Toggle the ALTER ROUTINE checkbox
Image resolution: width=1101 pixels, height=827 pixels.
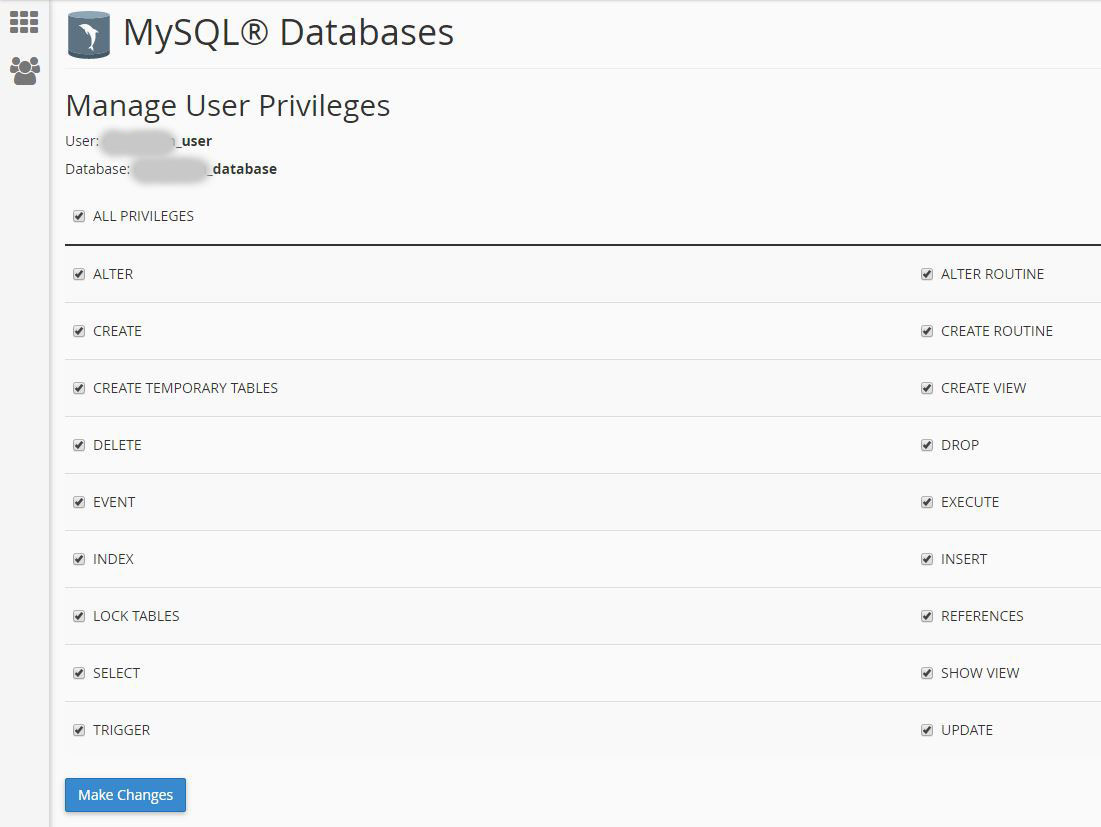click(927, 274)
